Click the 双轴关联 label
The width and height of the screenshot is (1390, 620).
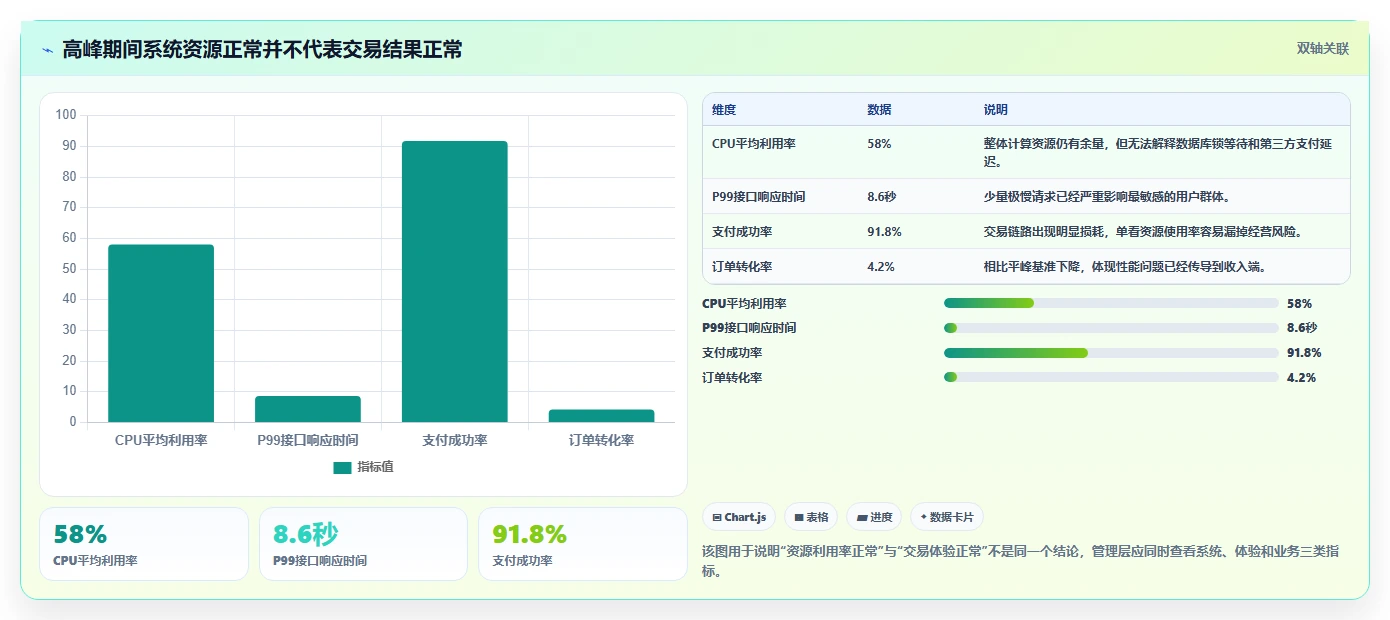pos(1322,49)
